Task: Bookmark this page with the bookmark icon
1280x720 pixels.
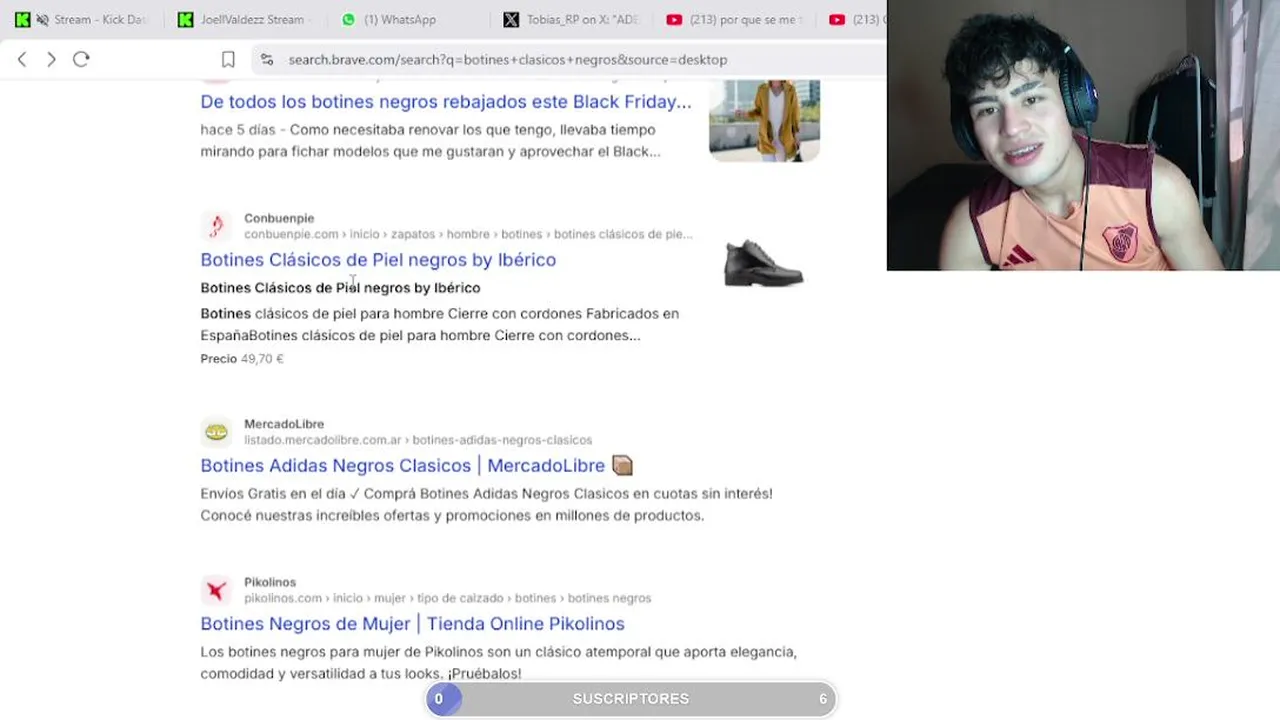Action: click(x=228, y=59)
